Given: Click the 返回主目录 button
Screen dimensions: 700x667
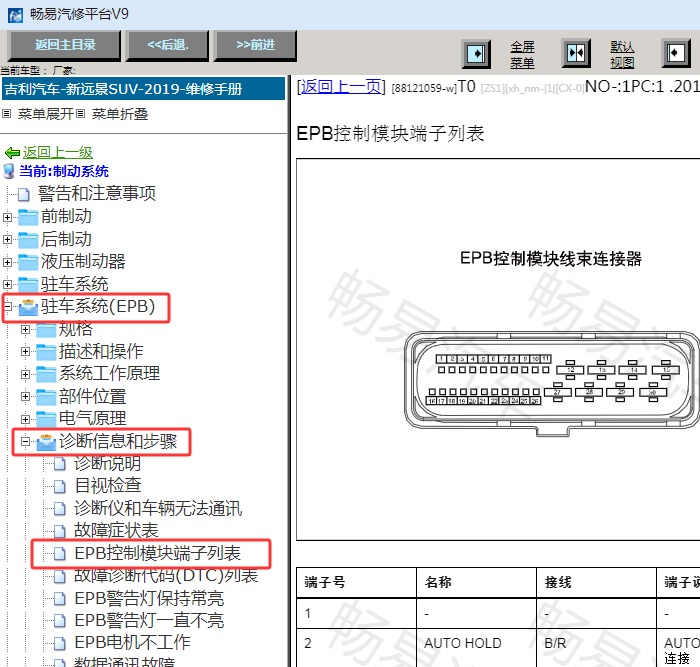Looking at the screenshot, I should 65,45.
